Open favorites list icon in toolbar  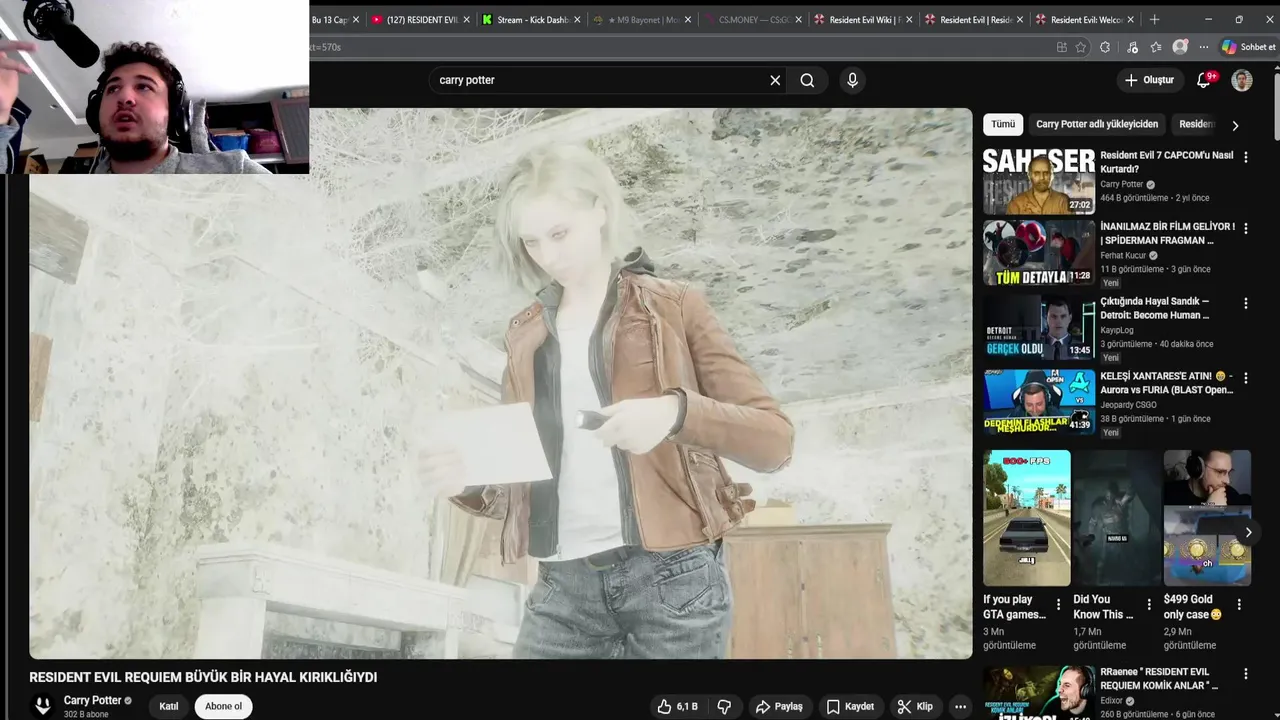1156,47
